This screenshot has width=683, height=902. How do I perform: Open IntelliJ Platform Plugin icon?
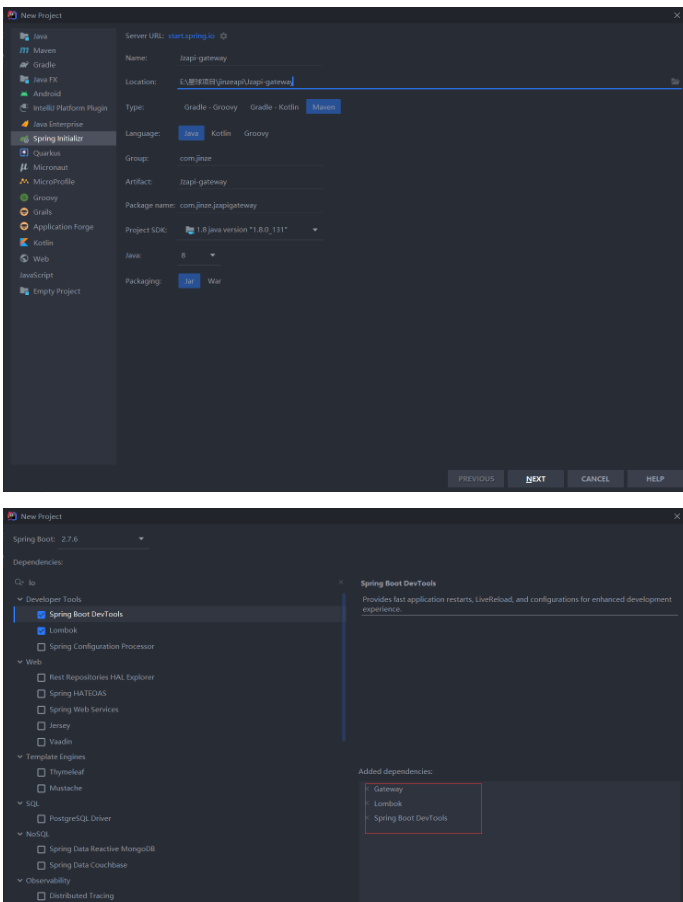24,108
